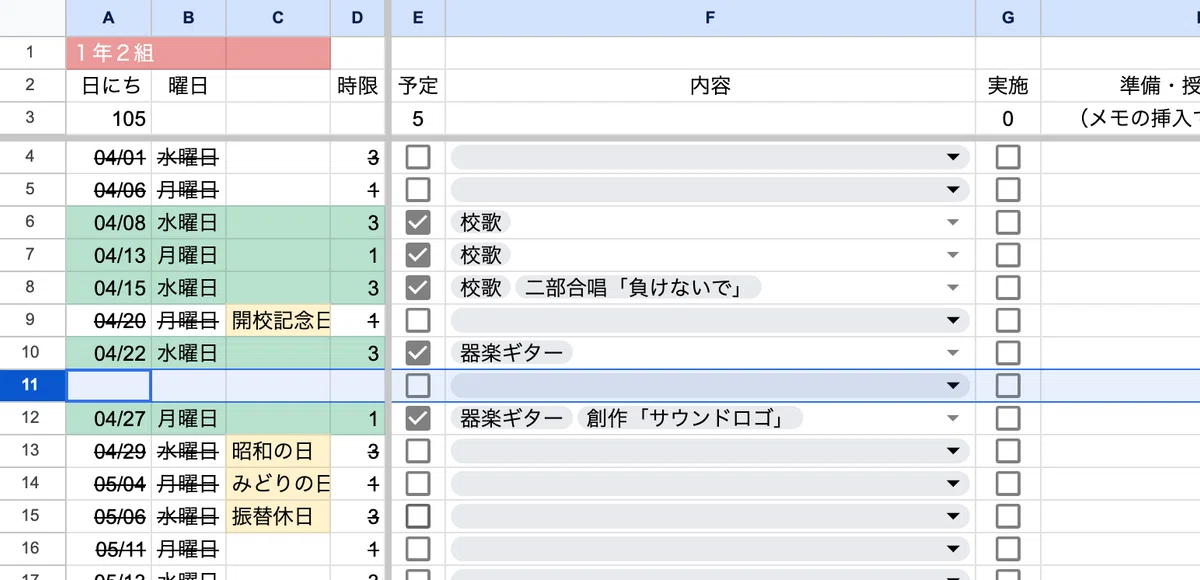Click the 曜日 header cell
1200x580 pixels.
[x=189, y=86]
